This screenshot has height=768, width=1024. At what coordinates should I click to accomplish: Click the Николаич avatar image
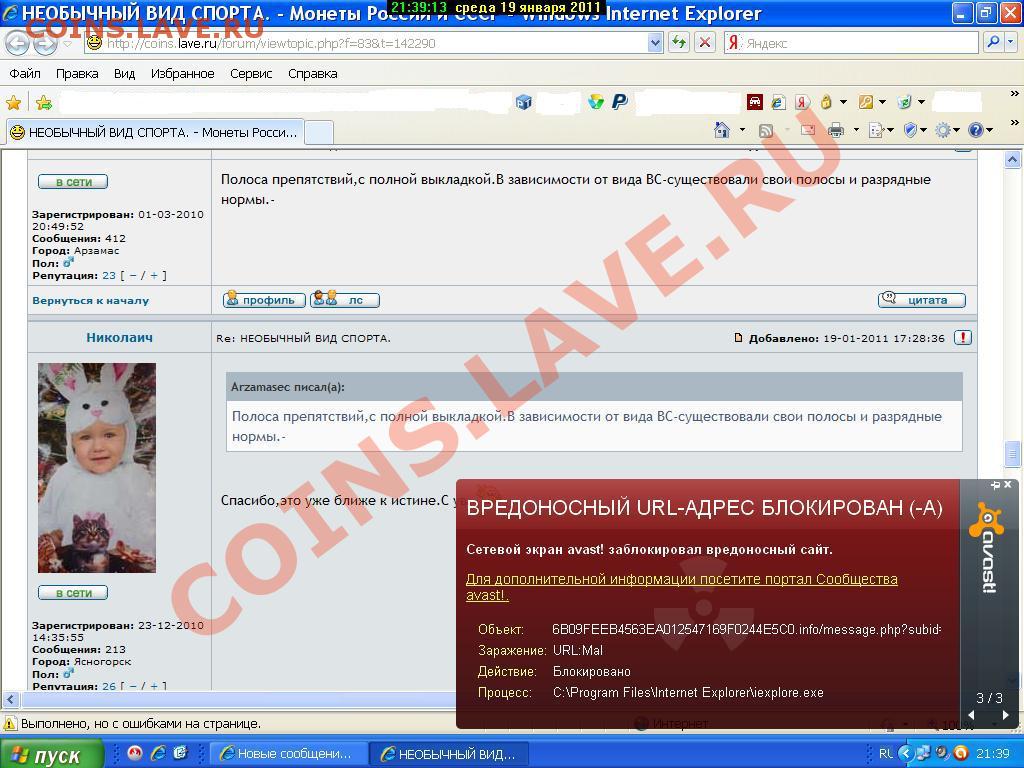click(x=97, y=468)
